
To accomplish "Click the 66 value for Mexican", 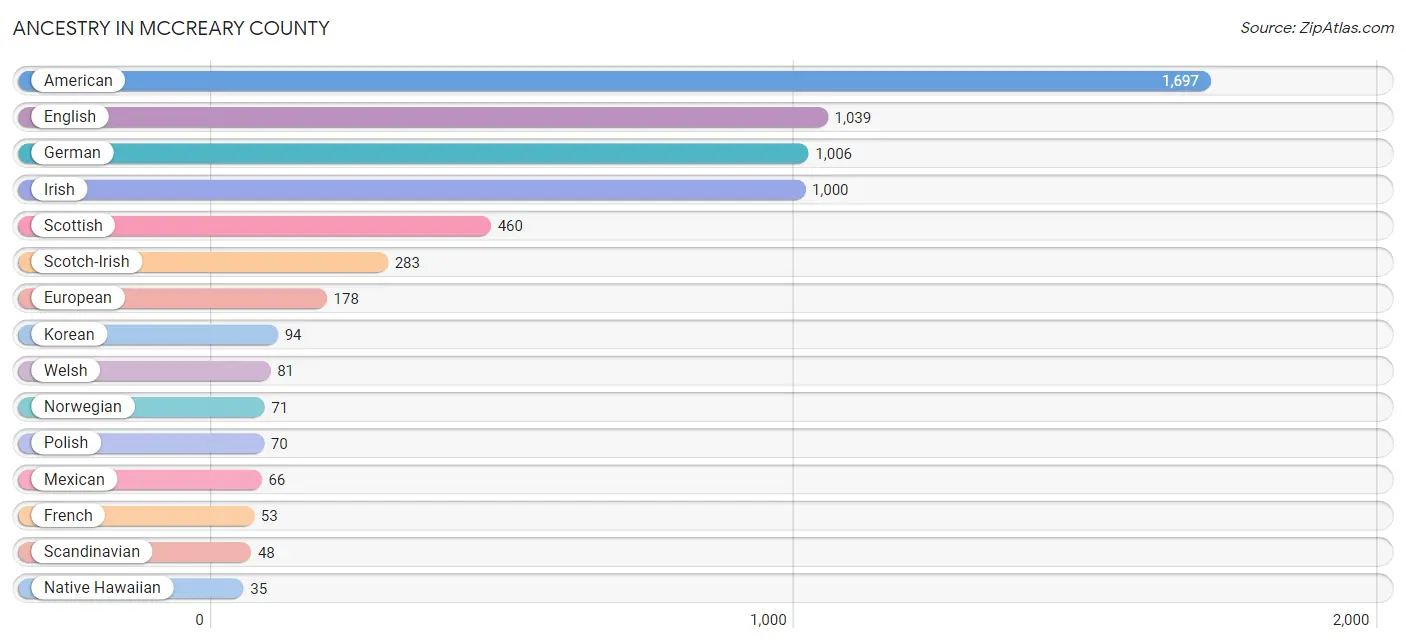I will click(x=277, y=480).
